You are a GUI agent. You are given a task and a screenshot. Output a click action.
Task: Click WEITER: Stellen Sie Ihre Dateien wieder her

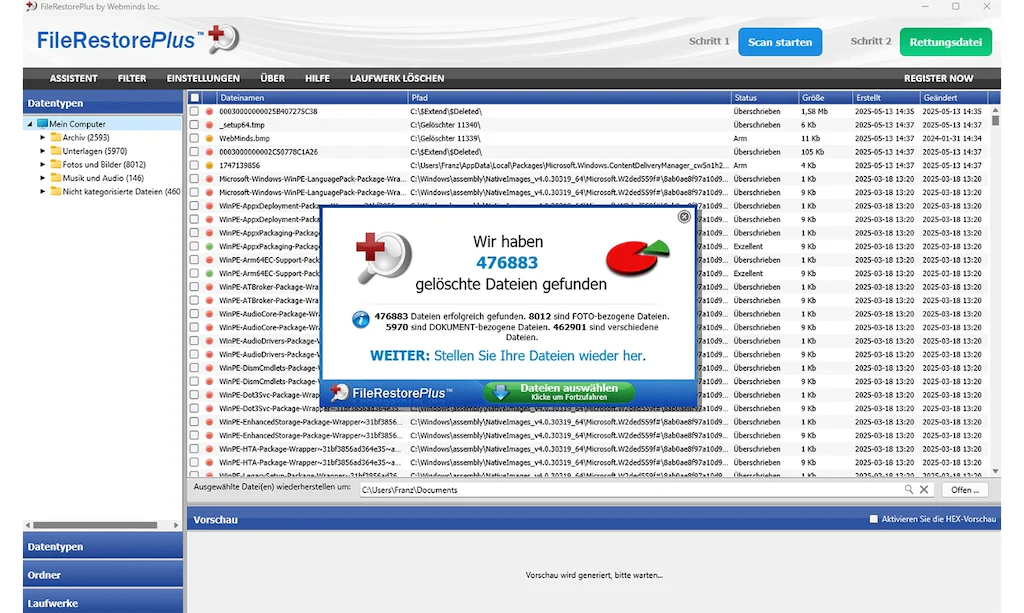[x=507, y=356]
